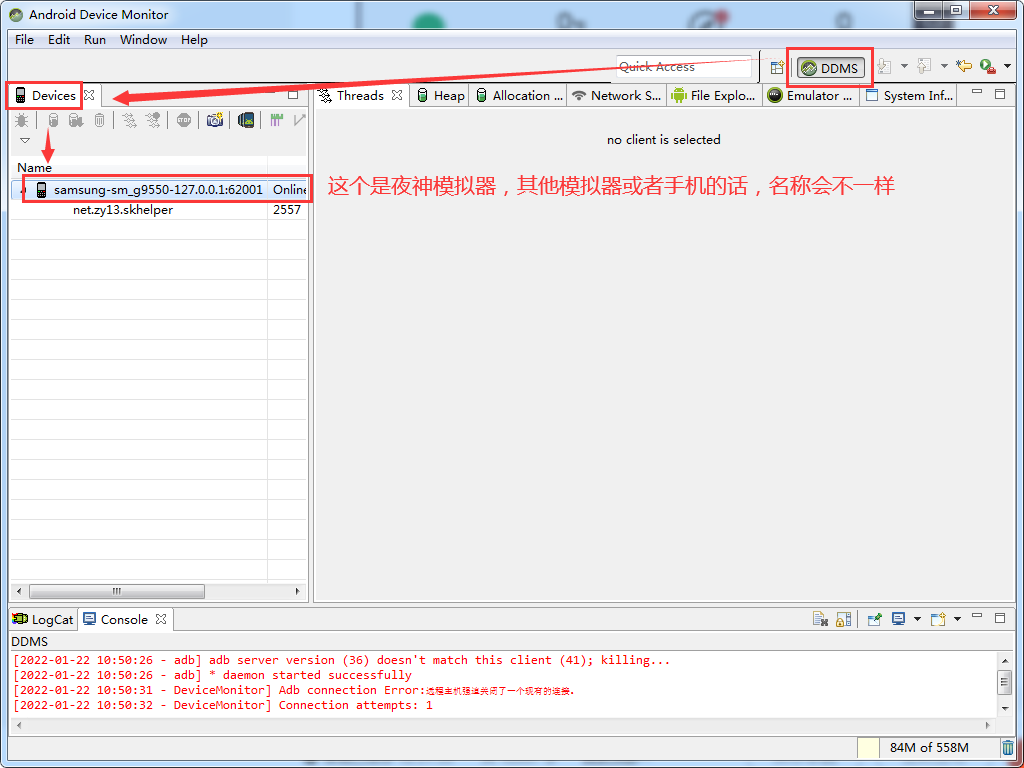Screen dimensions: 1024x768
Task: Click the garbage collector trash icon
Action: tap(1008, 748)
